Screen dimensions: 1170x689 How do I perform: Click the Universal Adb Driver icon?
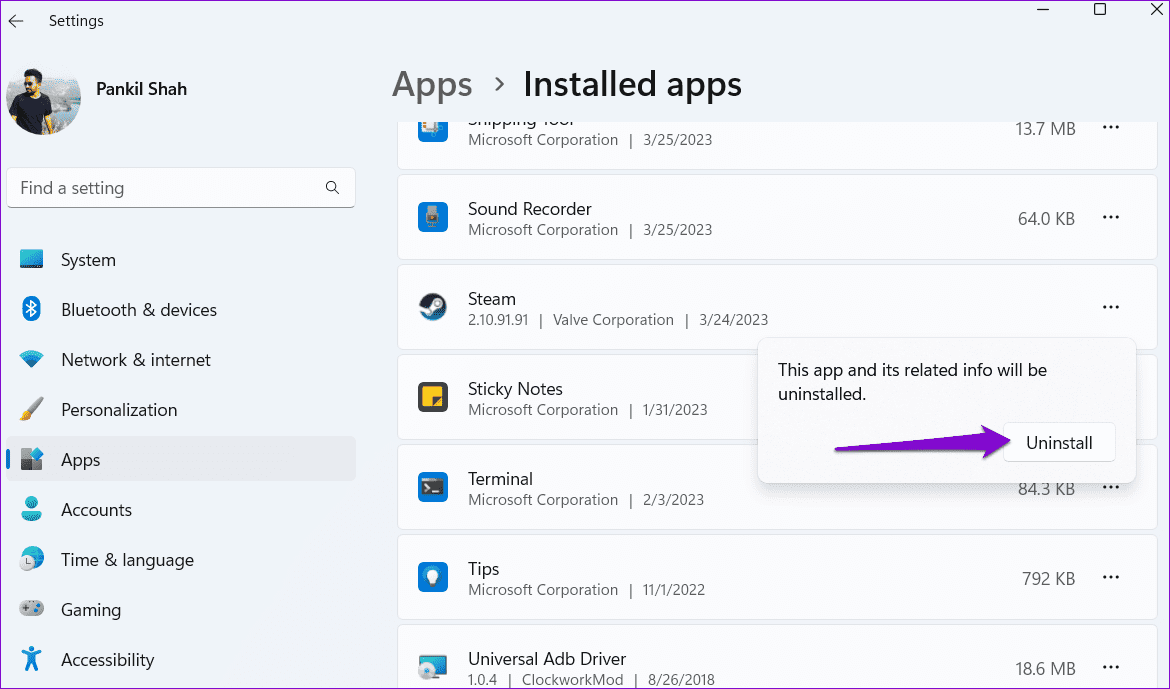point(432,667)
